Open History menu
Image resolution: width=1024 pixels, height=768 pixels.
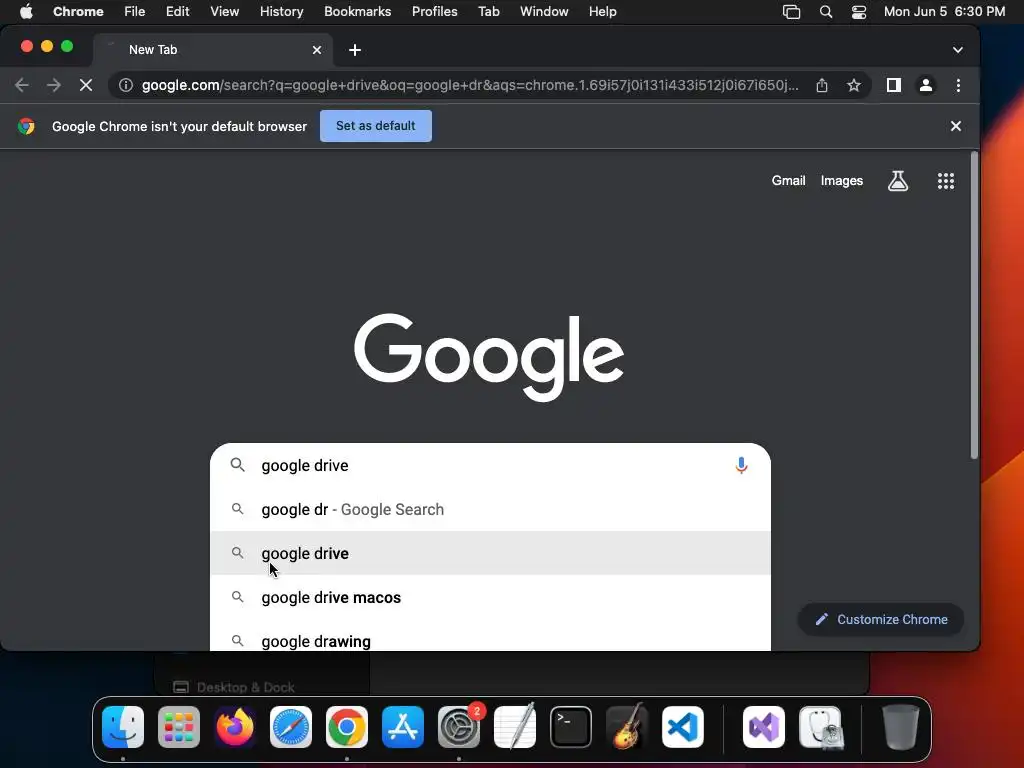pos(281,11)
